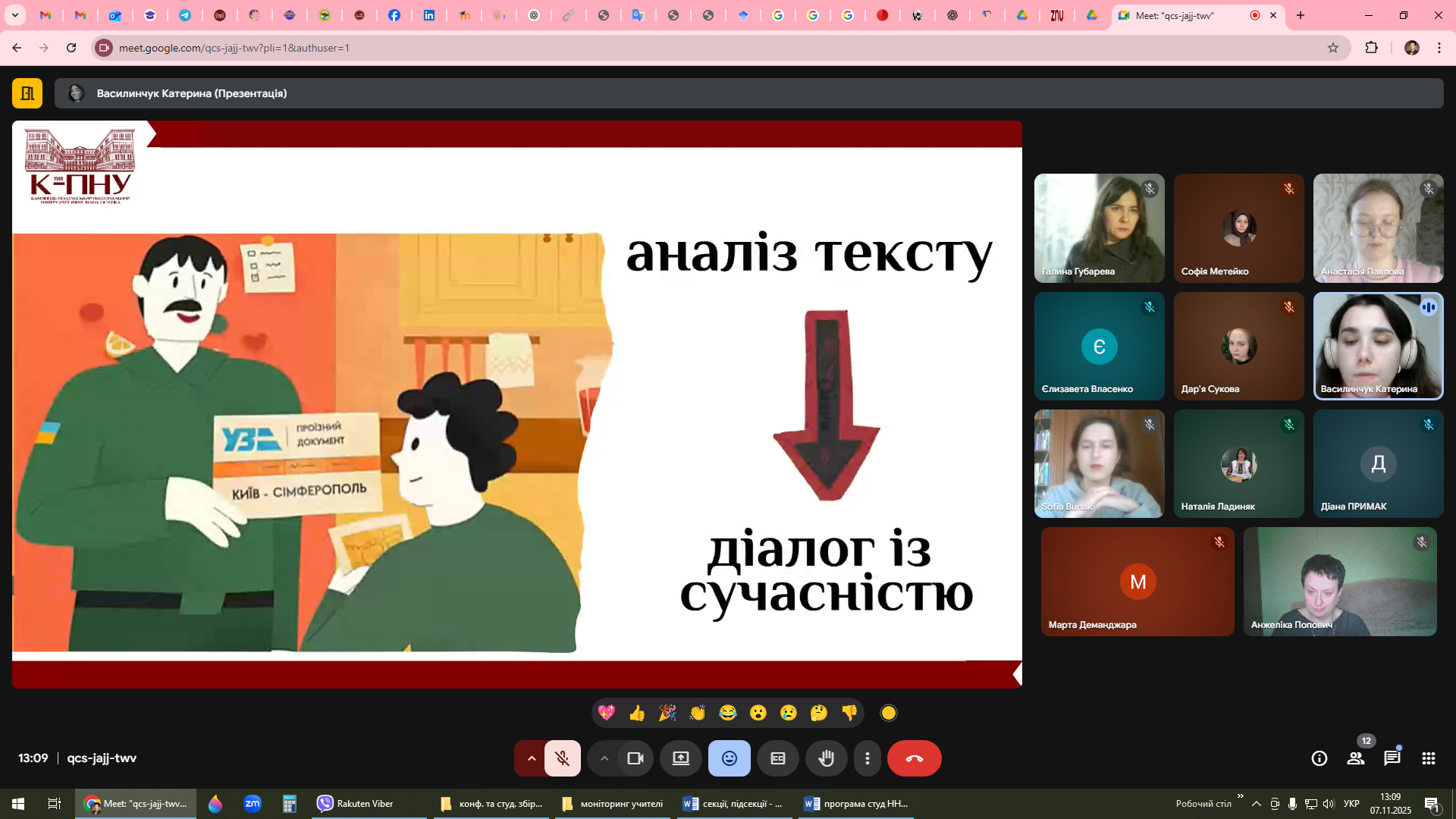Select the yellow skin tone swatch

pyautogui.click(x=889, y=713)
